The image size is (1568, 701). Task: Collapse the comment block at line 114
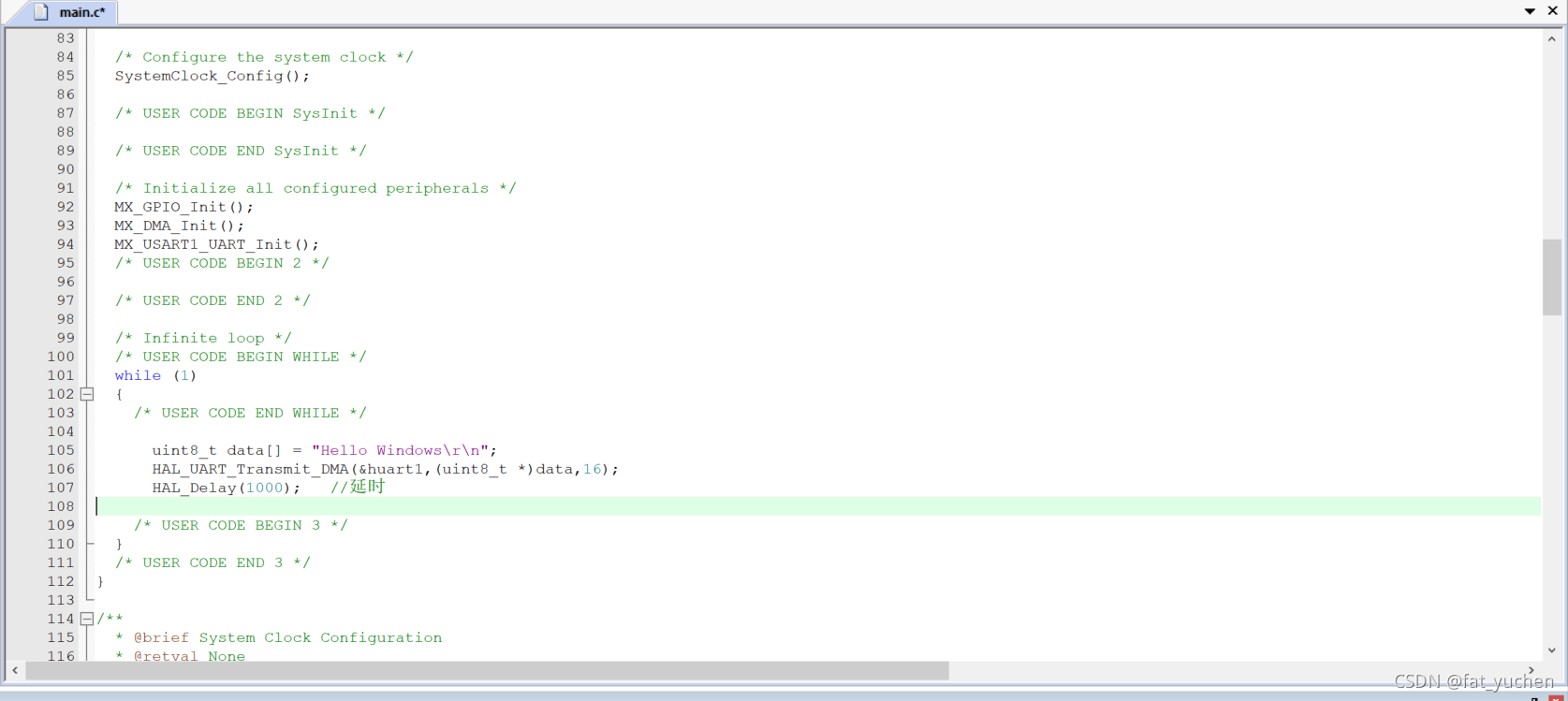87,619
